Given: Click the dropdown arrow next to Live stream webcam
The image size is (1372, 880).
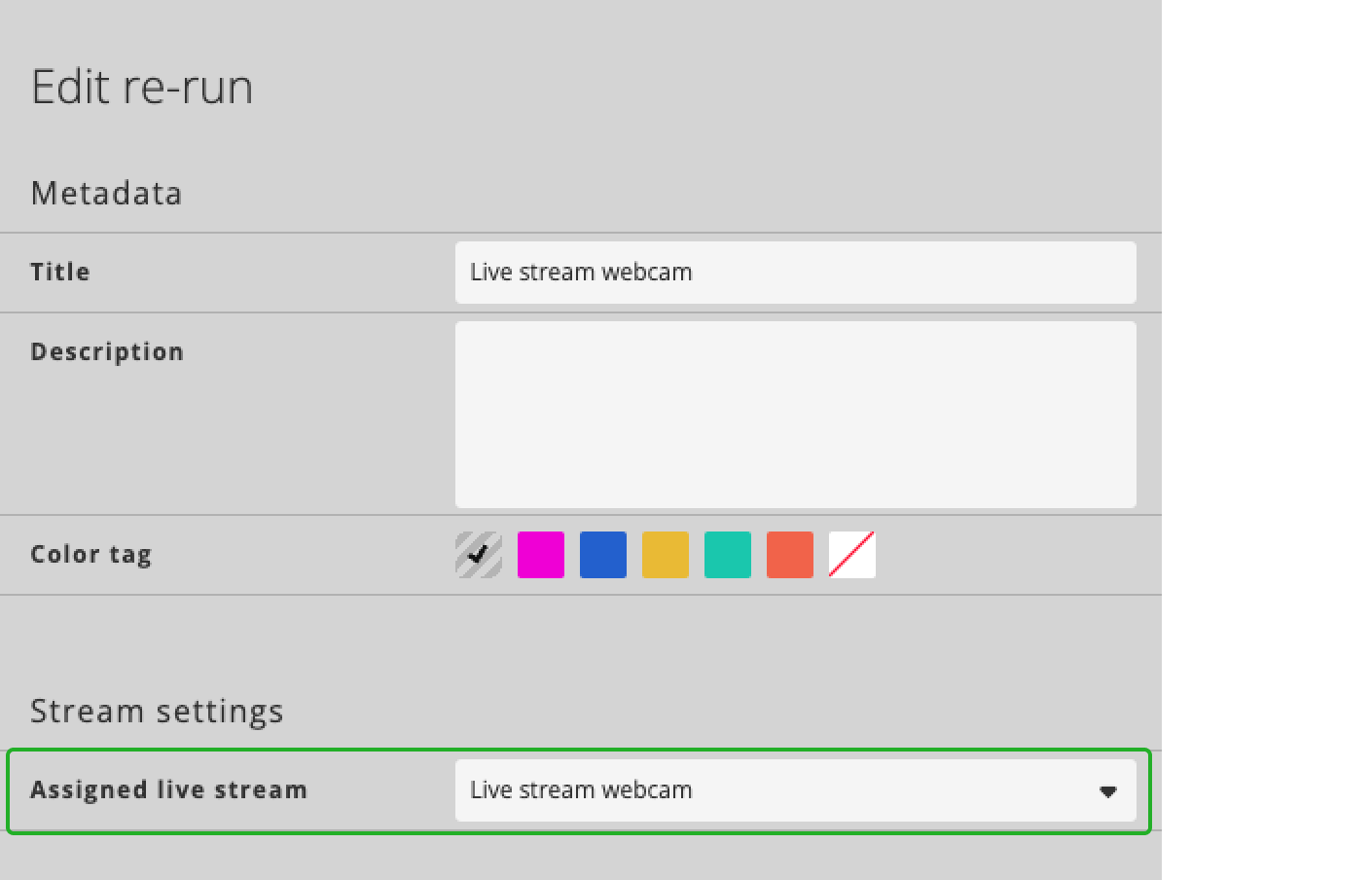Looking at the screenshot, I should coord(1109,791).
